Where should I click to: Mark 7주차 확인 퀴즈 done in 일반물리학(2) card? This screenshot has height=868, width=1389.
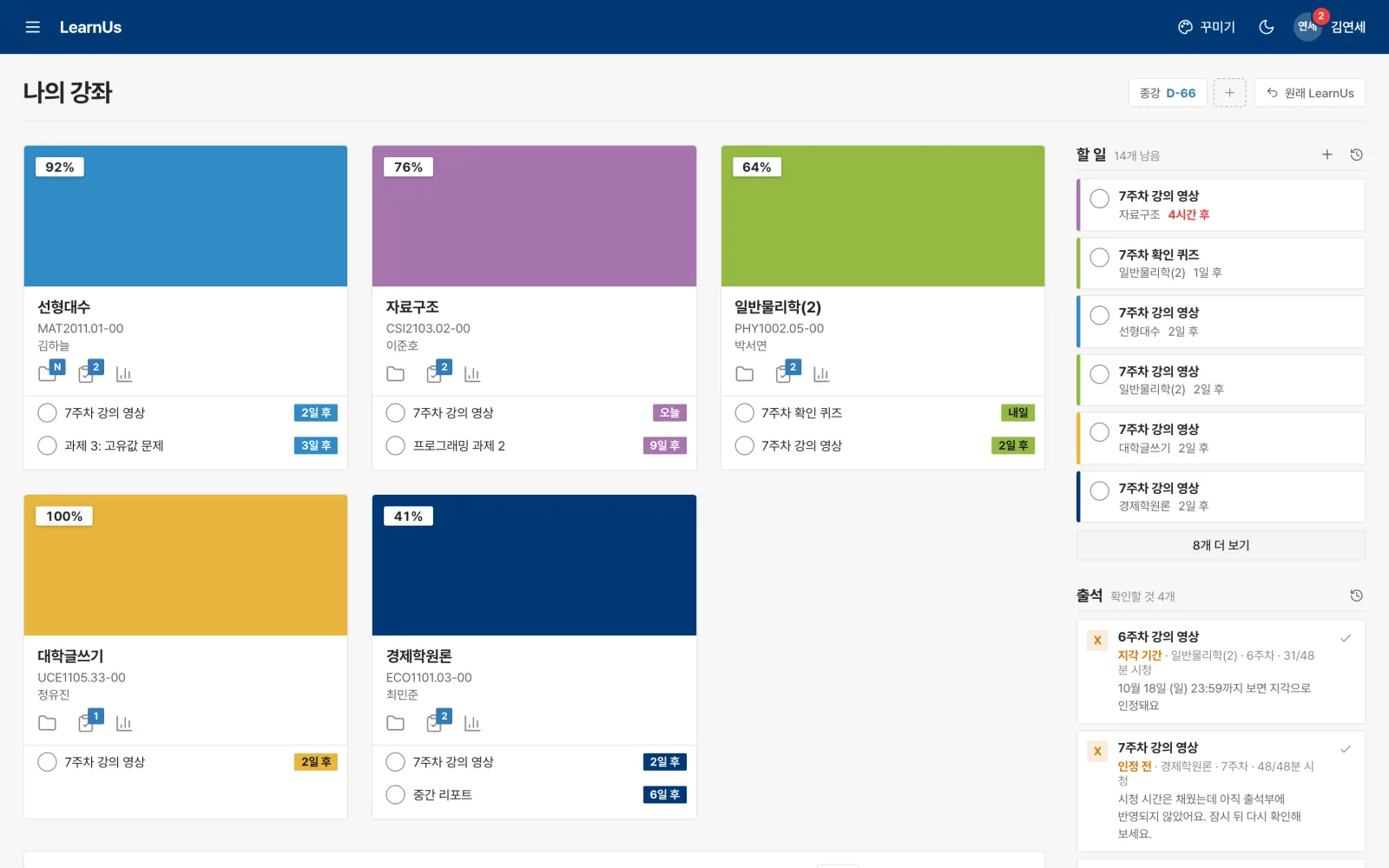point(745,412)
